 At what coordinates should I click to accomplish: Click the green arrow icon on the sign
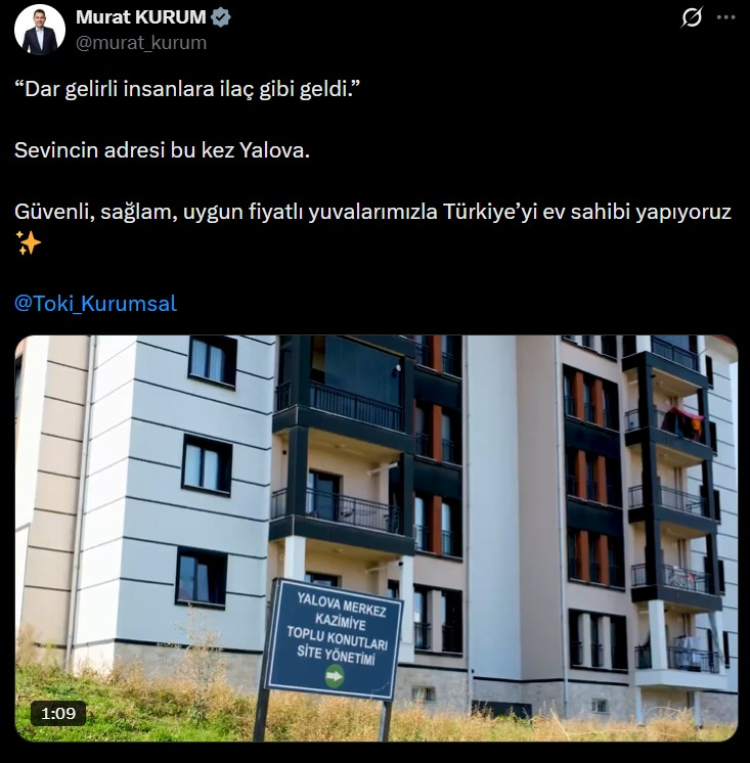click(334, 676)
